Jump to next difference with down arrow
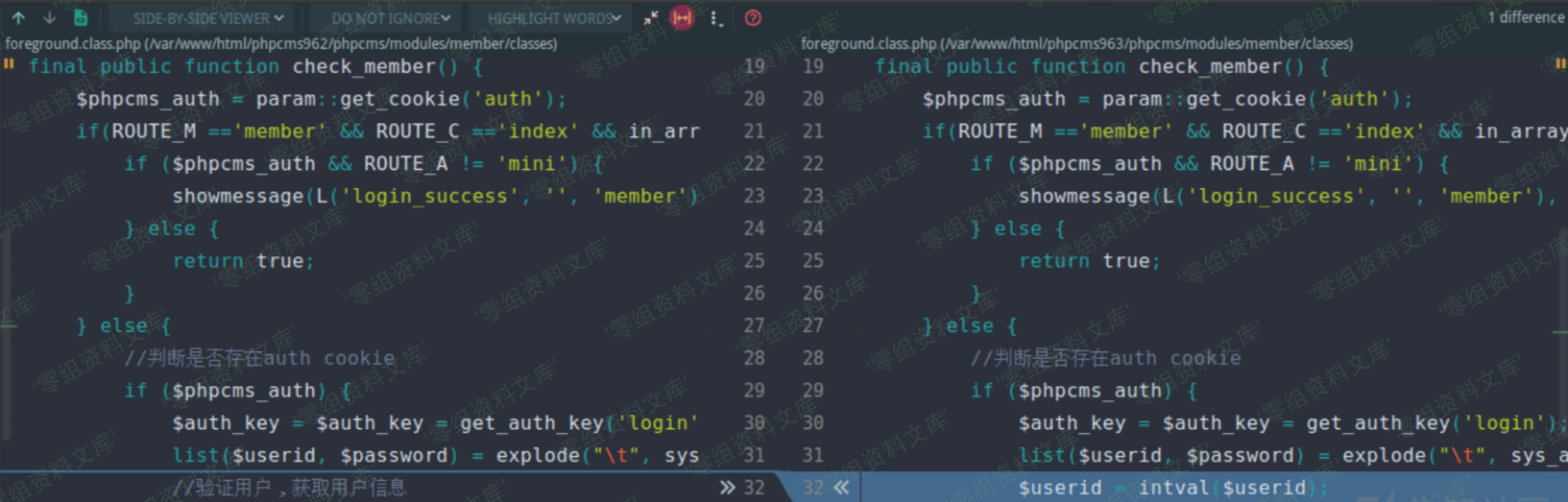The image size is (1568, 502). [49, 17]
